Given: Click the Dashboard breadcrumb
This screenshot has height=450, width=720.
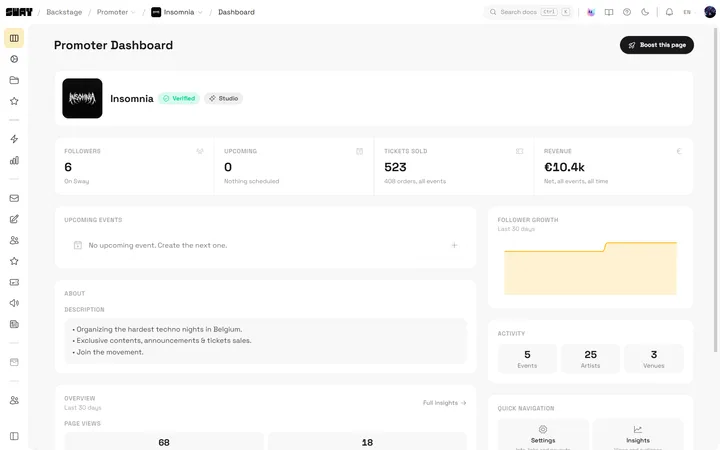Looking at the screenshot, I should pos(236,12).
